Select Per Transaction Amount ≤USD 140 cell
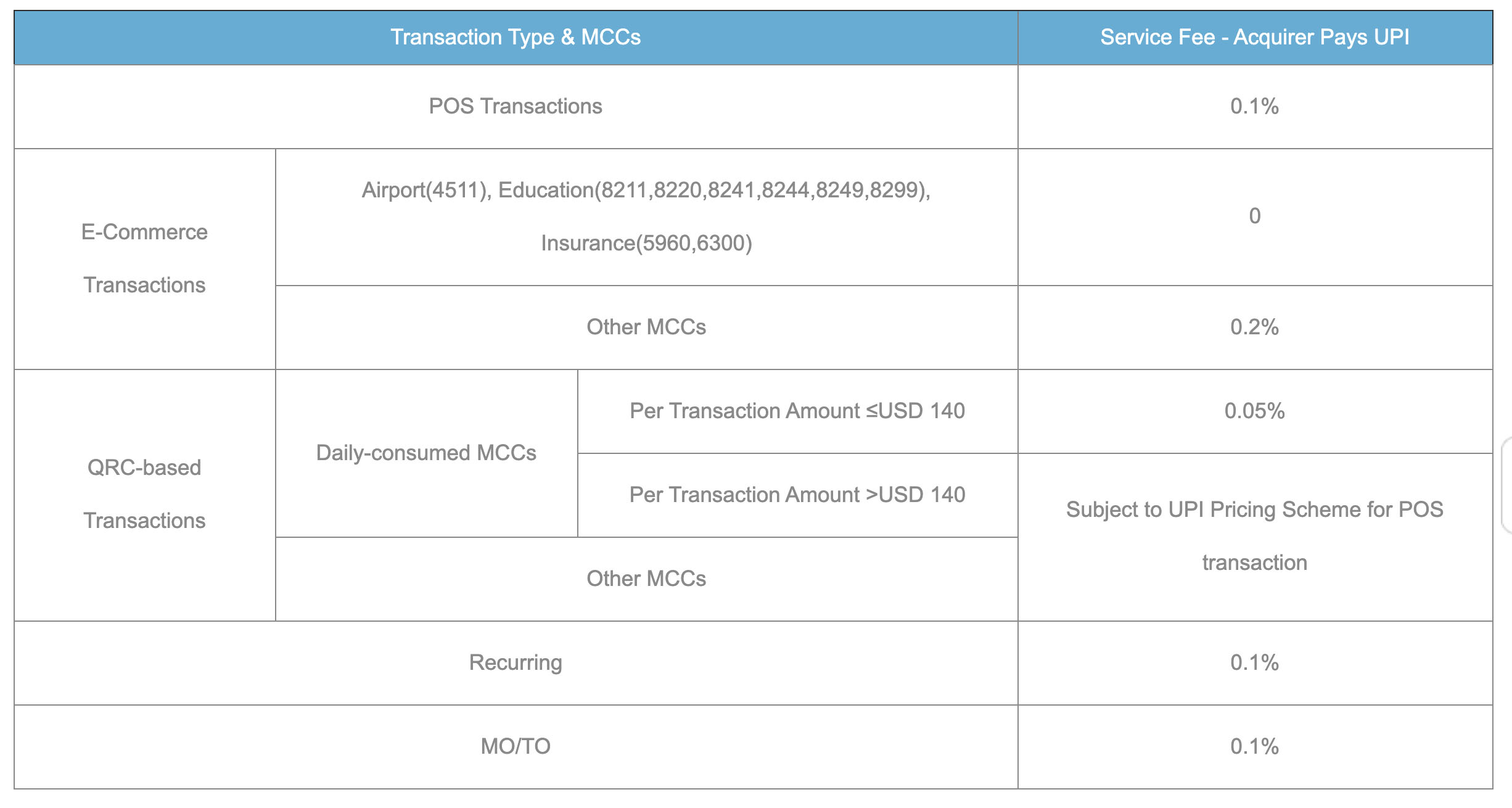Viewport: 1512px width, 808px height. 797,411
